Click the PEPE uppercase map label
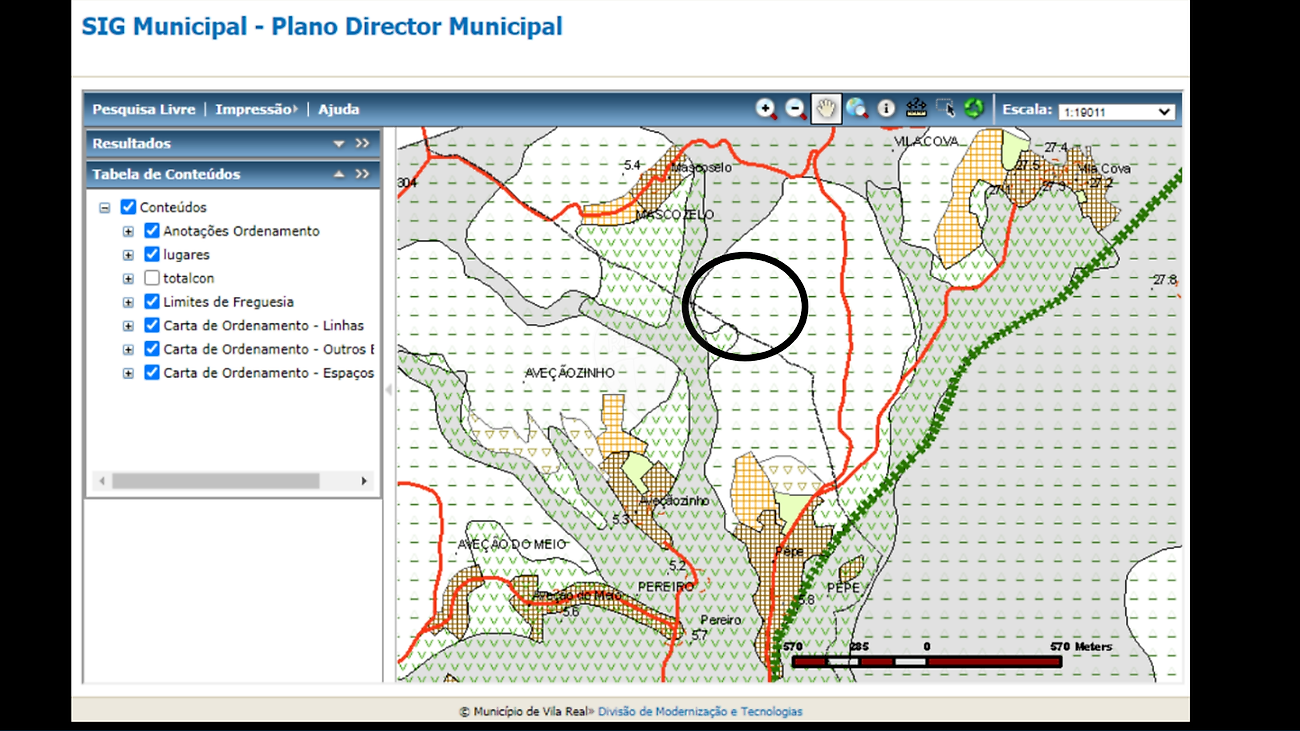This screenshot has height=731, width=1300. coord(843,588)
